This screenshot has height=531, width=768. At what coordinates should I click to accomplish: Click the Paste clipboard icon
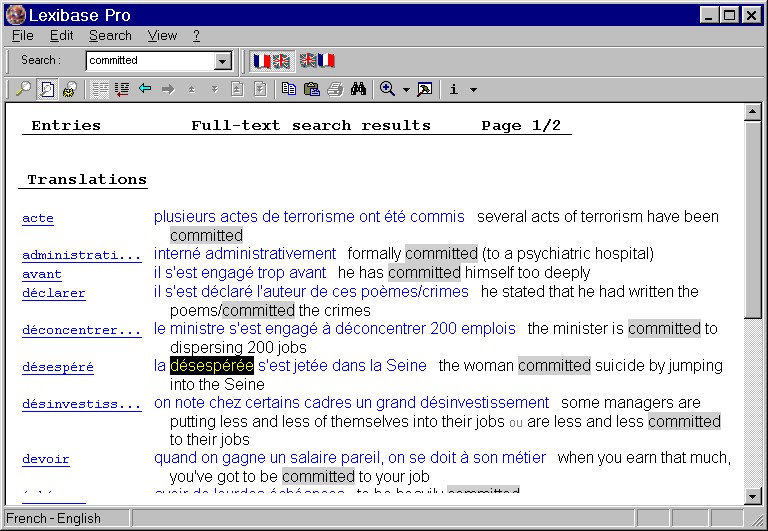312,89
